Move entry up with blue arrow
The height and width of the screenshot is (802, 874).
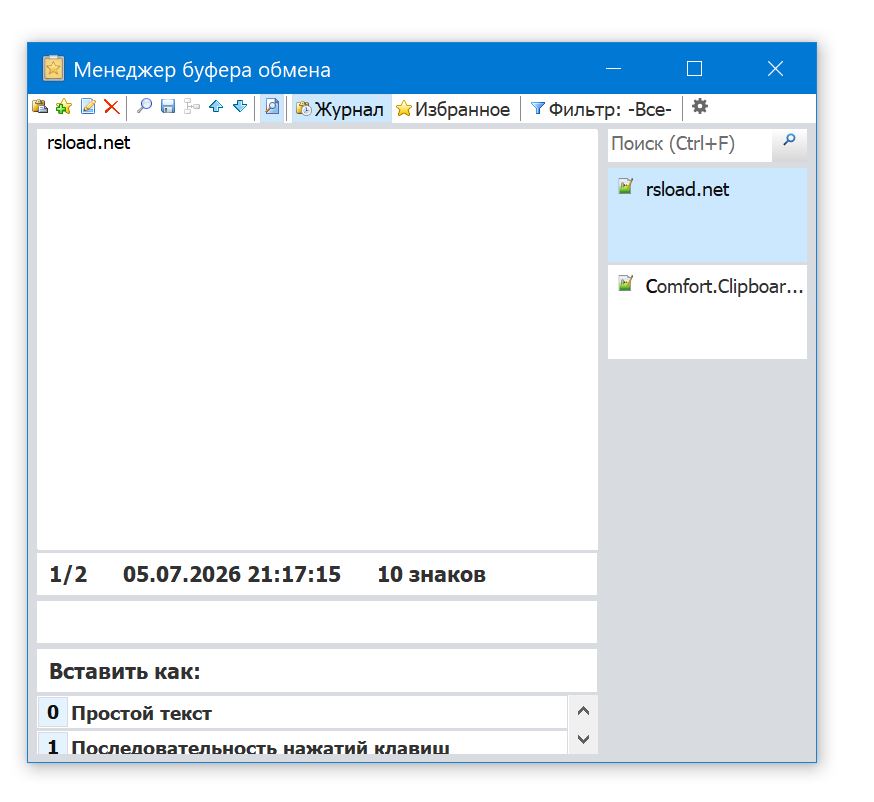pyautogui.click(x=216, y=106)
